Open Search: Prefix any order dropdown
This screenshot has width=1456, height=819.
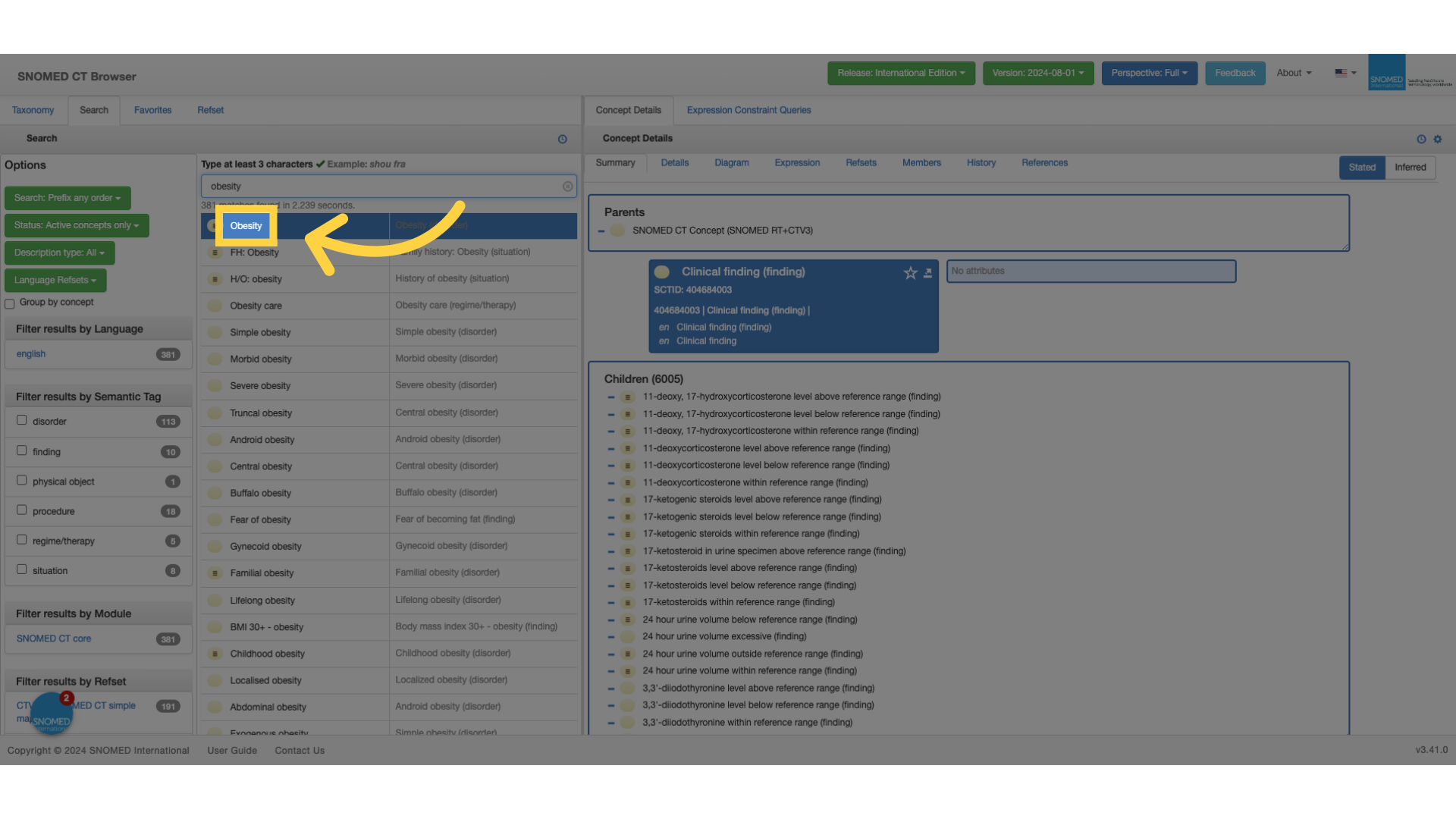coord(67,198)
